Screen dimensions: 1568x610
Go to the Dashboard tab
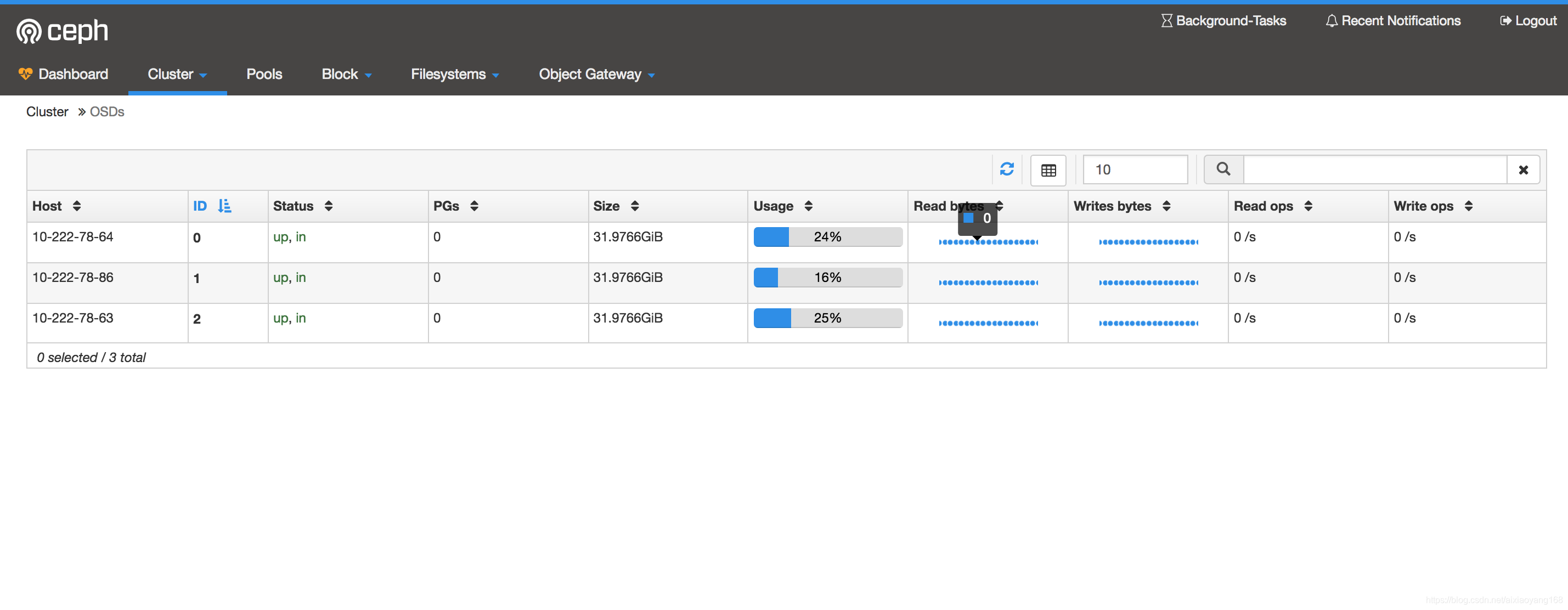tap(63, 74)
